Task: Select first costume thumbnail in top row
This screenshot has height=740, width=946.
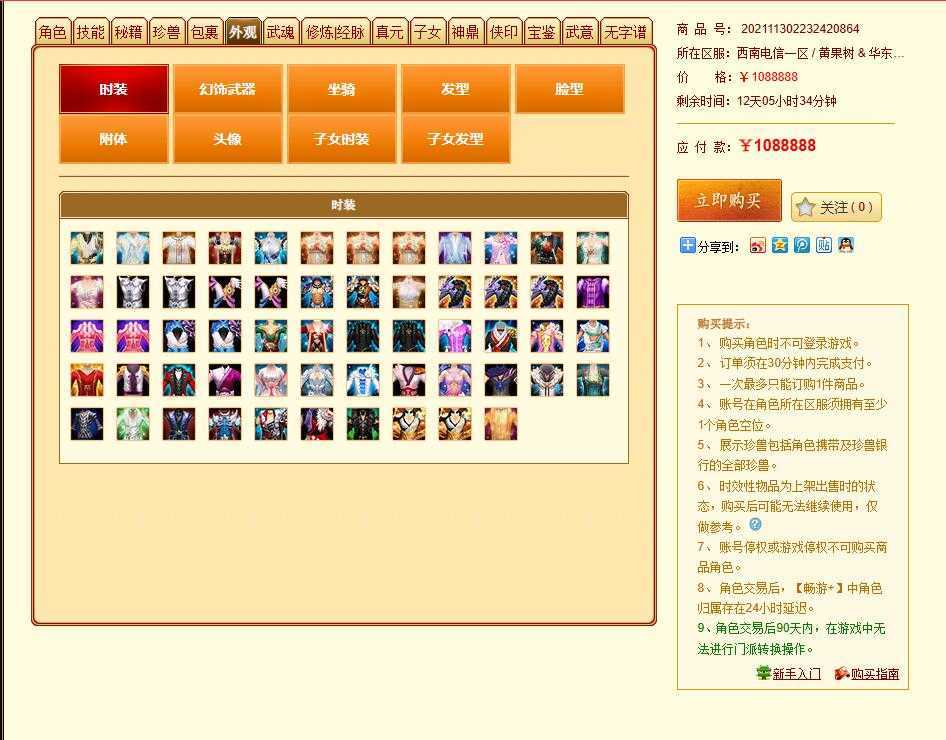Action: tap(87, 248)
